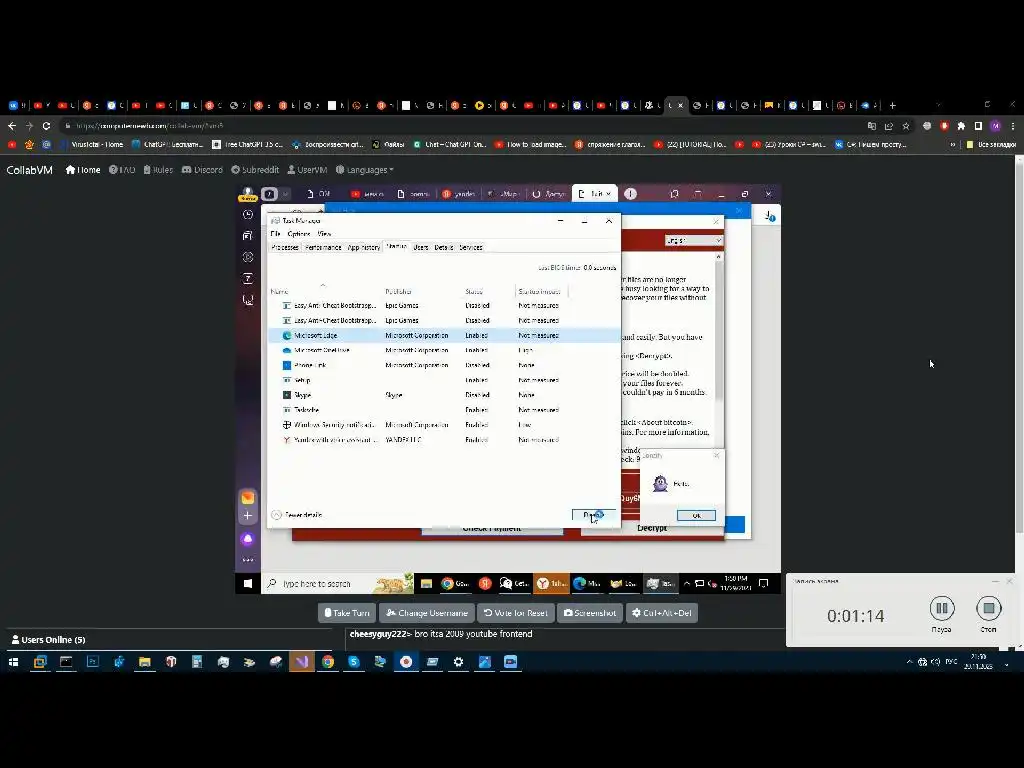Screen dimensions: 1024x768
Task: Click the Disable button in Task Manager
Action: pyautogui.click(x=593, y=516)
